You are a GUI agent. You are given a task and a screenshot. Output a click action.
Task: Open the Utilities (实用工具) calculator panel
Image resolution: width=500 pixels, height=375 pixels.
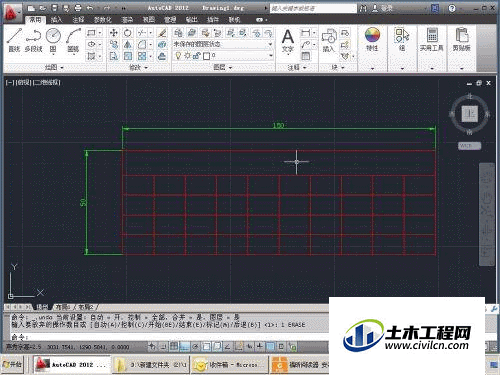pyautogui.click(x=432, y=40)
